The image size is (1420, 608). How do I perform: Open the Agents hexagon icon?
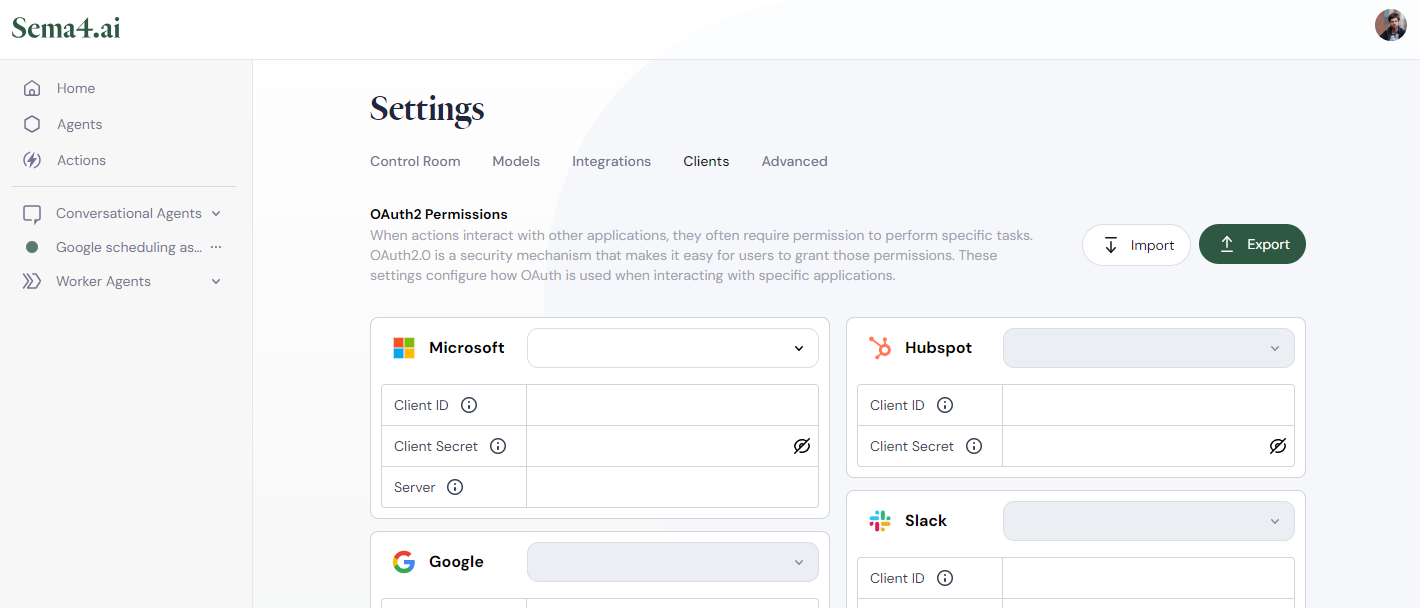32,124
